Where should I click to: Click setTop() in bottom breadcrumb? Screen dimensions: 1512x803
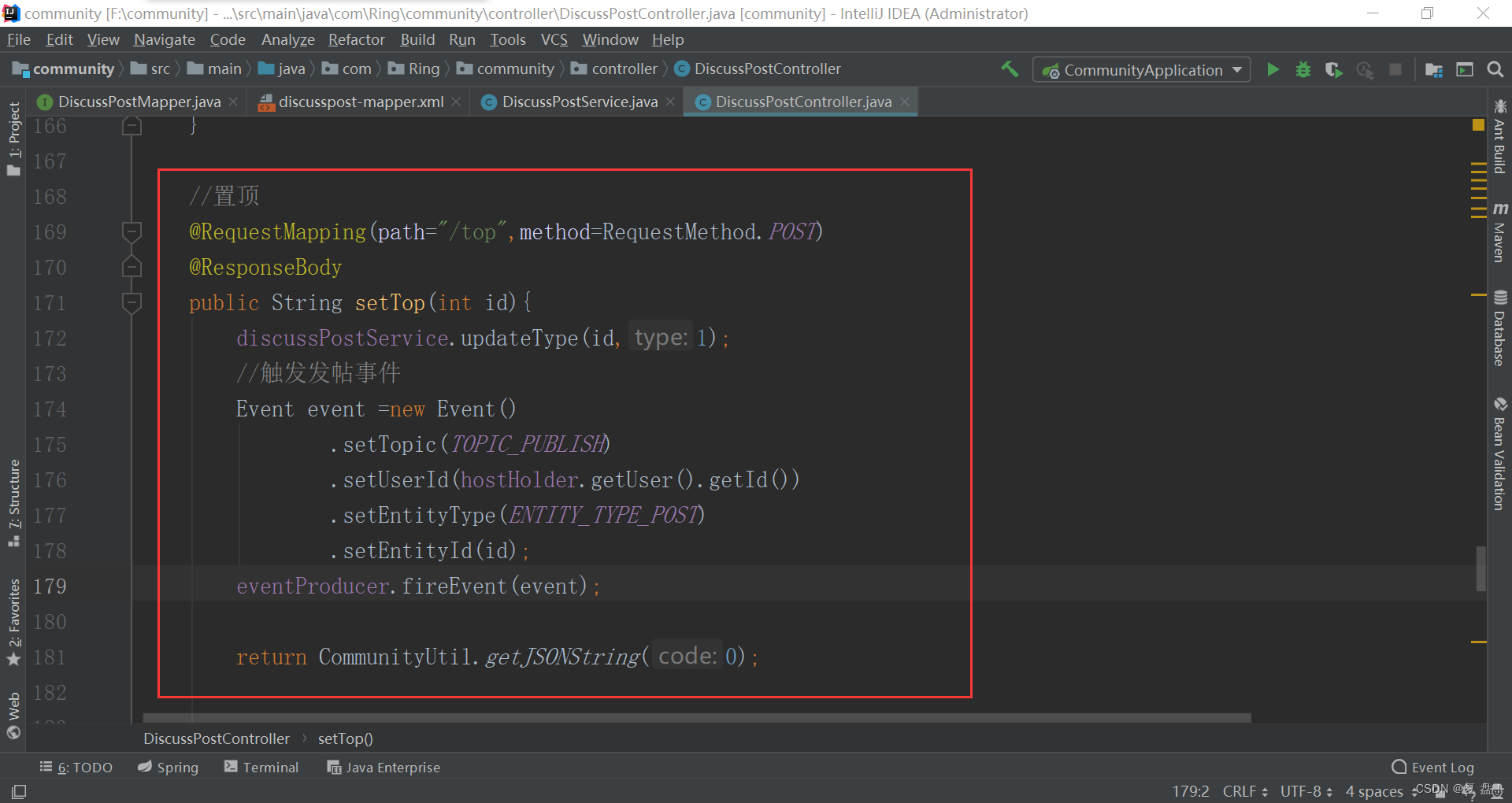point(346,739)
